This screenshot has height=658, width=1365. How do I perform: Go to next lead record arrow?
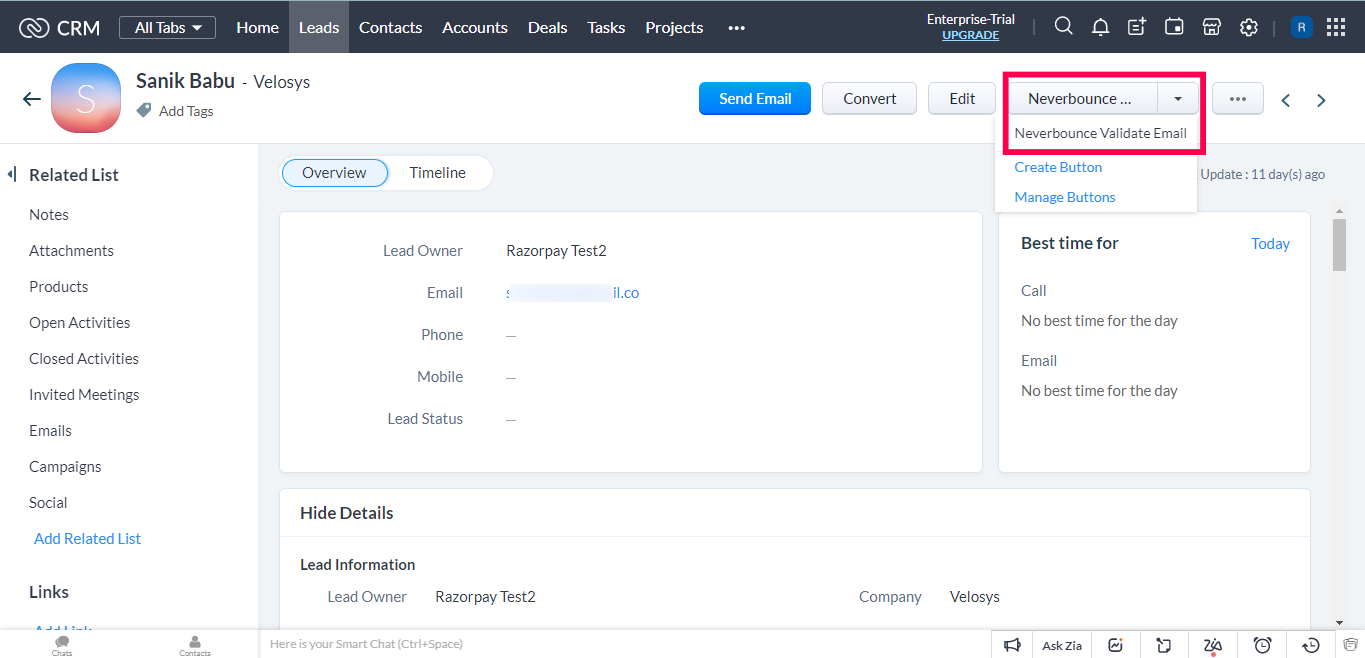[x=1321, y=100]
